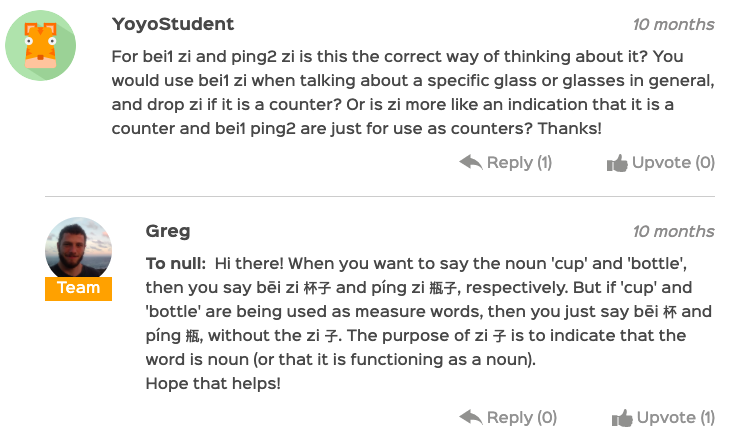
Task: Click the "10 months" timestamp on Greg's comment
Action: pos(673,231)
